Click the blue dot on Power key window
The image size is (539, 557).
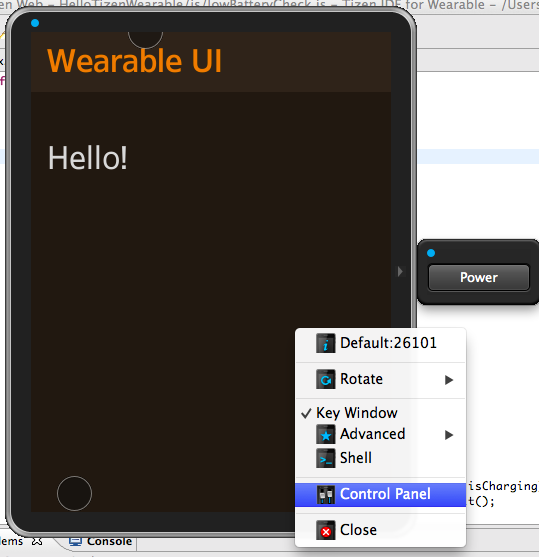[x=431, y=253]
